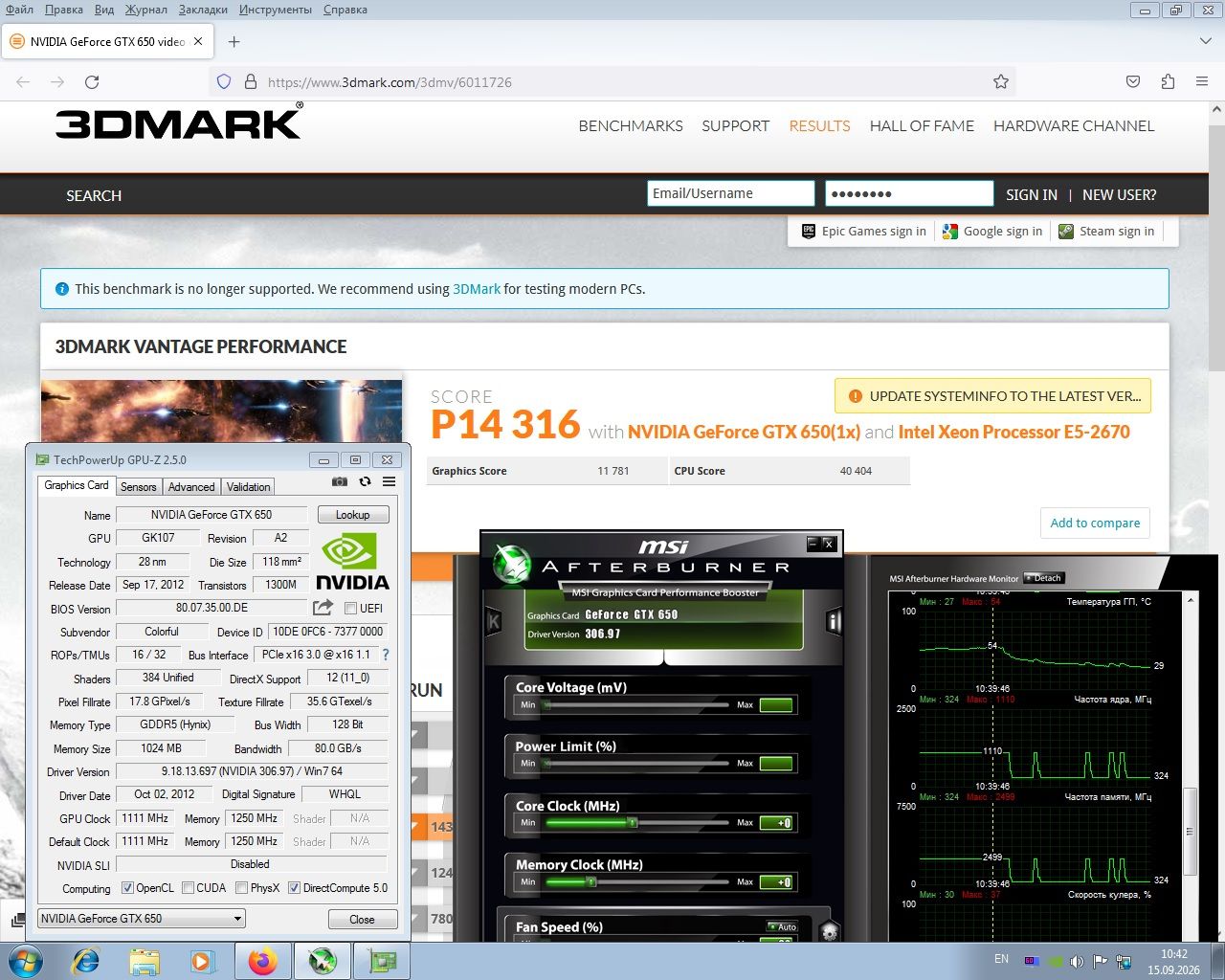The image size is (1225, 980).
Task: Click site lock icon in address bar
Action: pyautogui.click(x=251, y=82)
